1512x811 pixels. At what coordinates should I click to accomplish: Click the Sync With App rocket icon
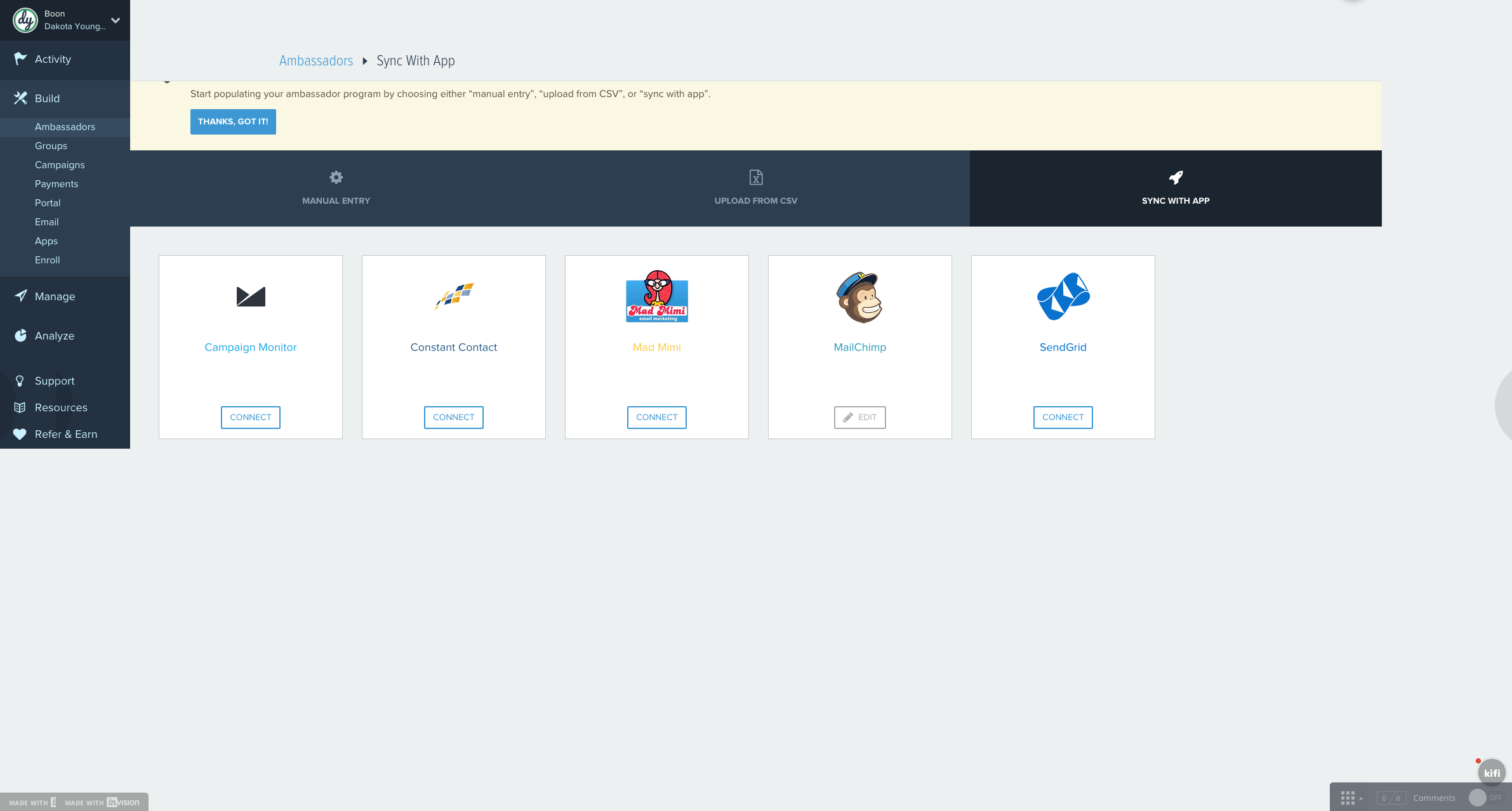(x=1176, y=177)
